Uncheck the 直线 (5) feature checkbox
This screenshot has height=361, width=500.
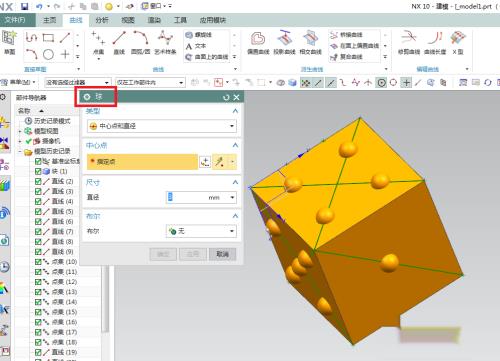point(38,211)
